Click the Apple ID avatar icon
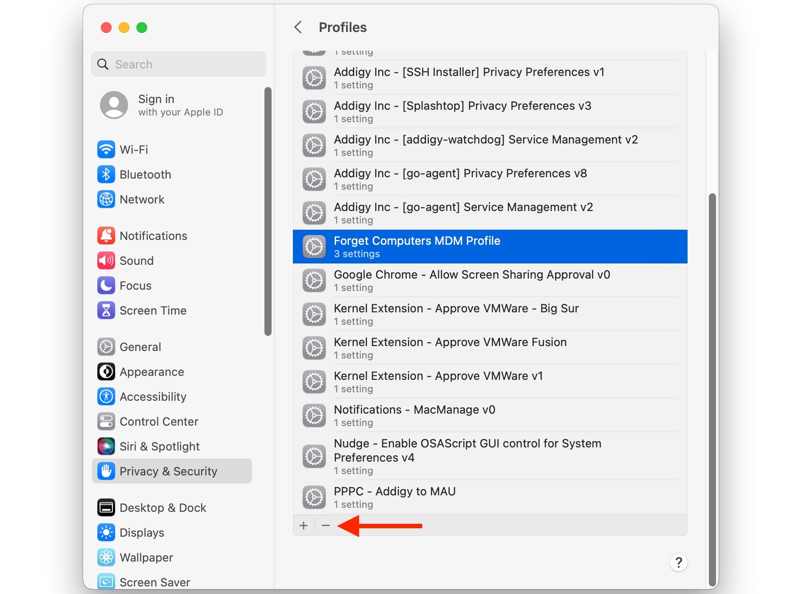This screenshot has height=594, width=800. [114, 105]
